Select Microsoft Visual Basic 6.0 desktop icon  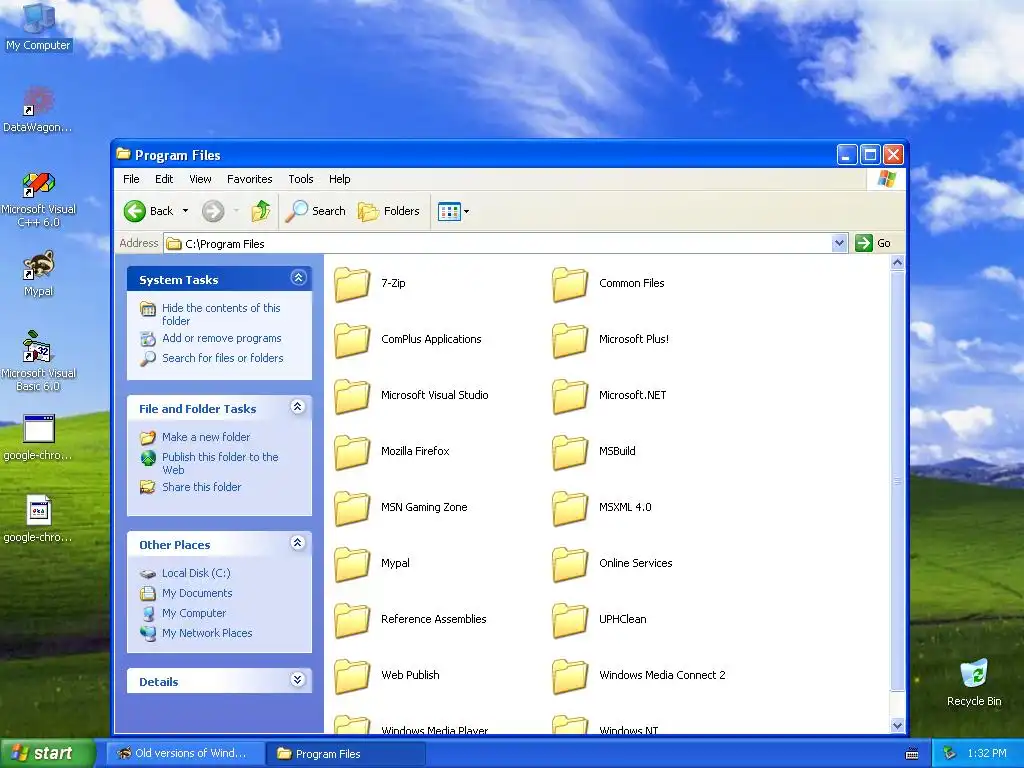[38, 361]
